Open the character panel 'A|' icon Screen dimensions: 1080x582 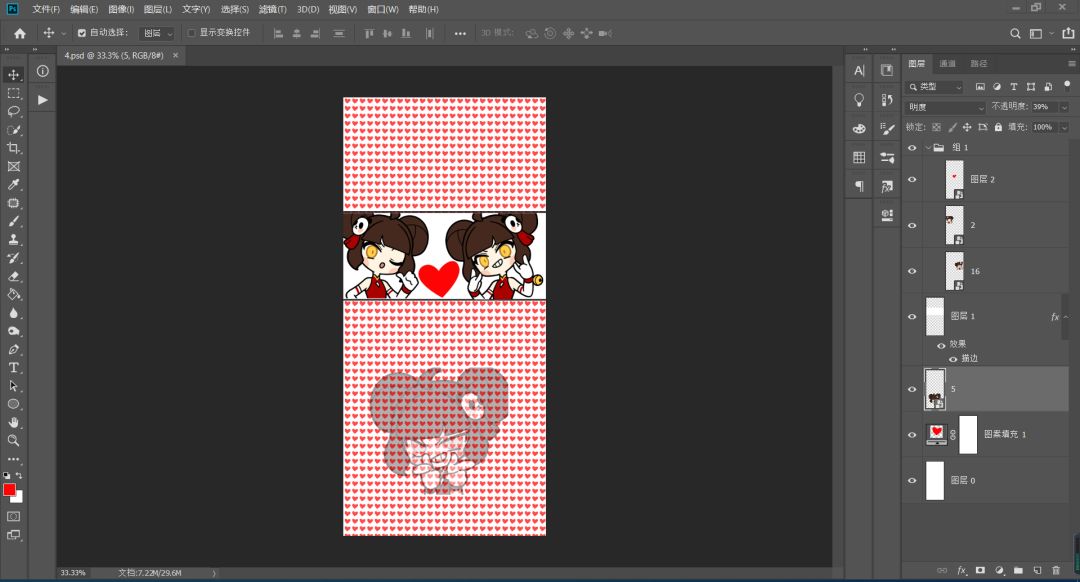point(859,70)
